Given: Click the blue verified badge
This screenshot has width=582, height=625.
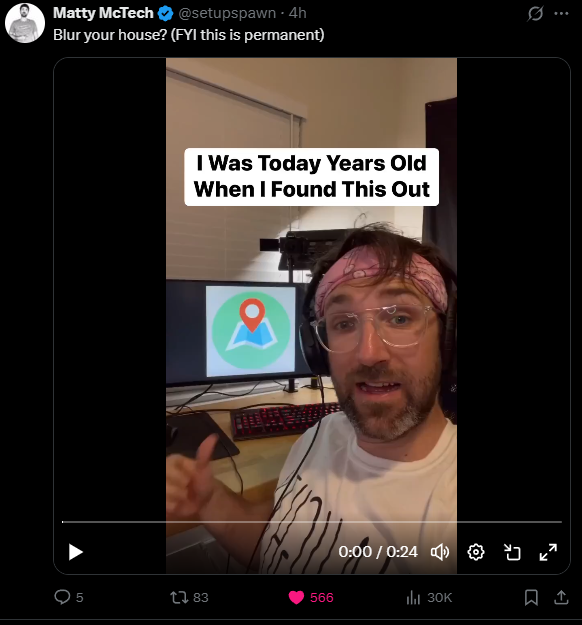Looking at the screenshot, I should (x=165, y=14).
